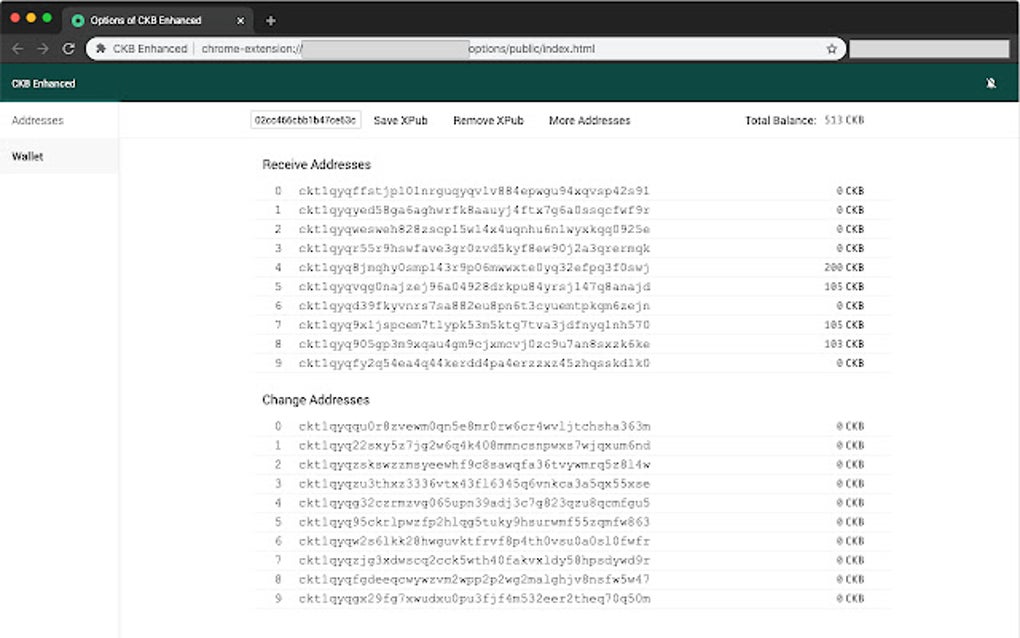Viewport: 1020px width, 638px height.
Task: Click the forward navigation arrow
Action: (42, 47)
